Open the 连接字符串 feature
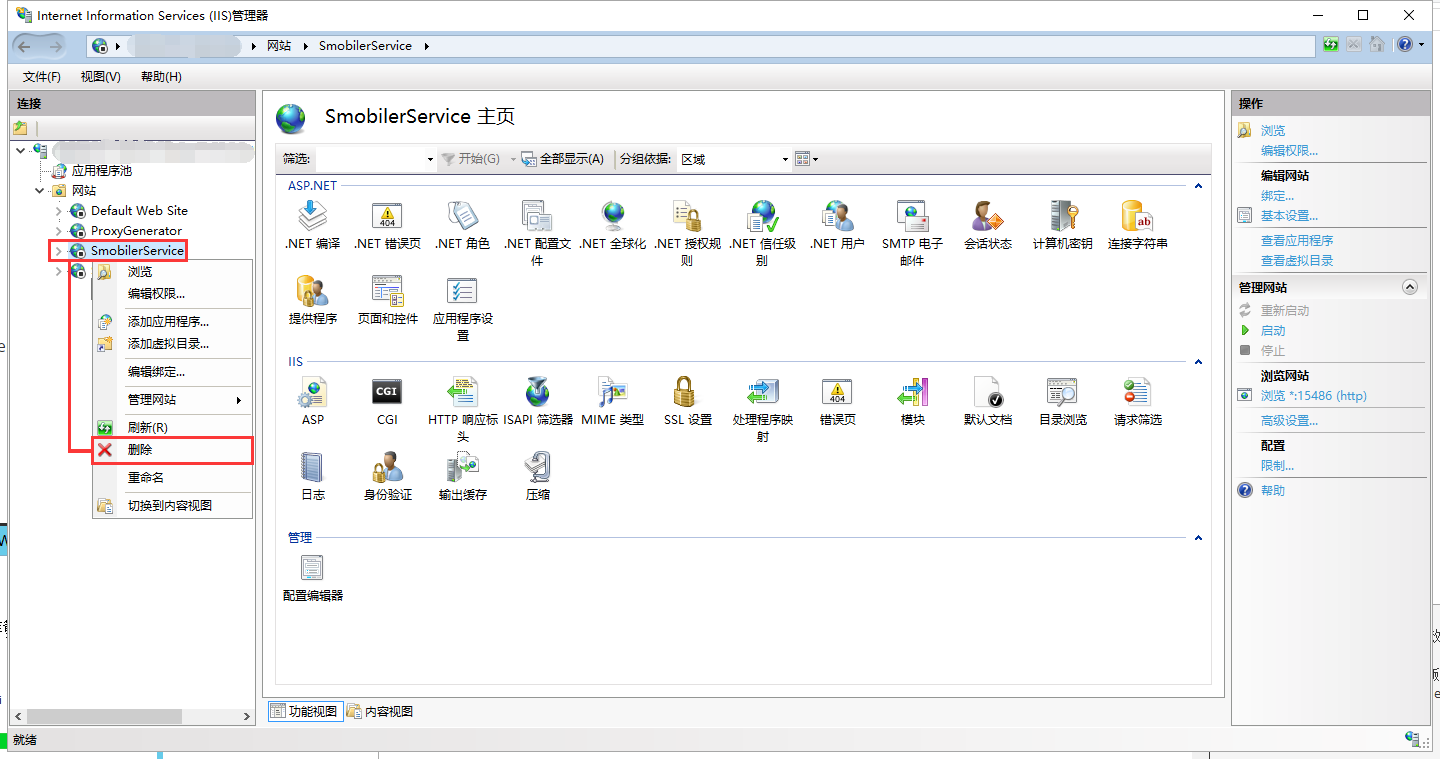Screen dimensions: 1440x759 1137,225
